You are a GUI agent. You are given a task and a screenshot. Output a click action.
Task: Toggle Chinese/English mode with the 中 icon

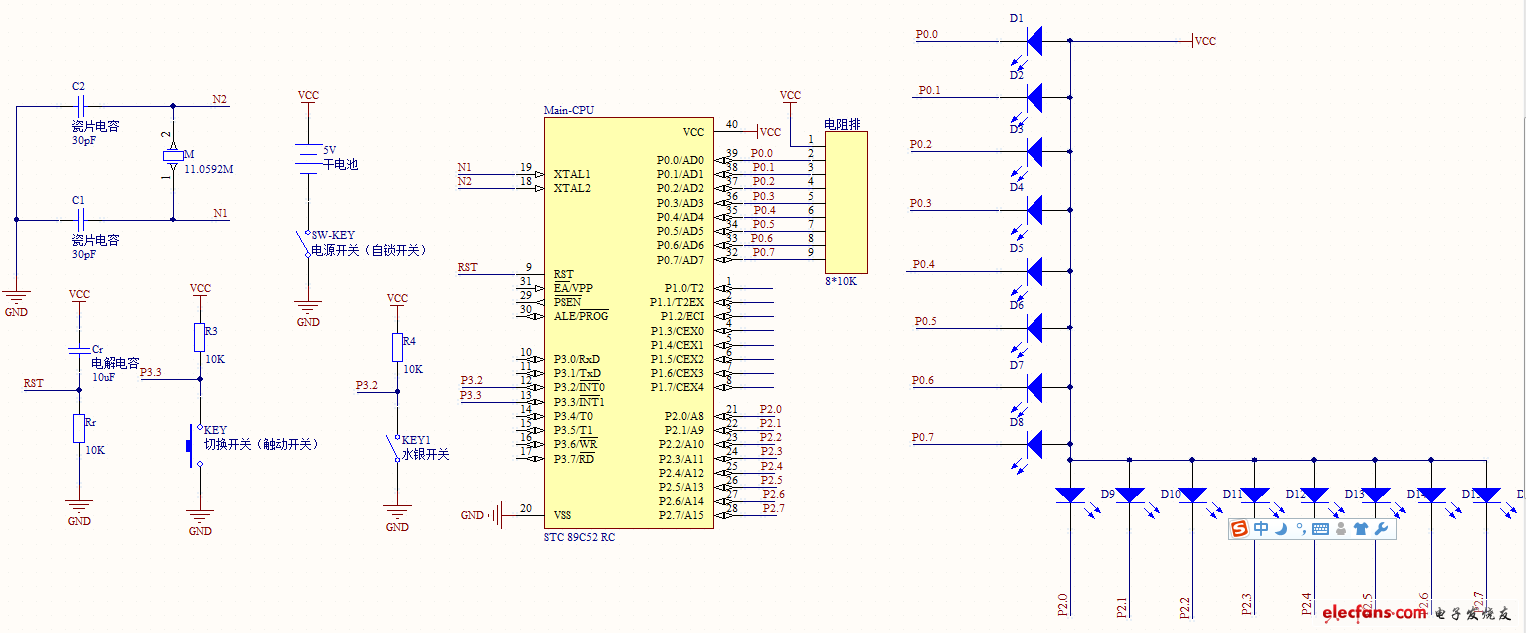point(1261,529)
